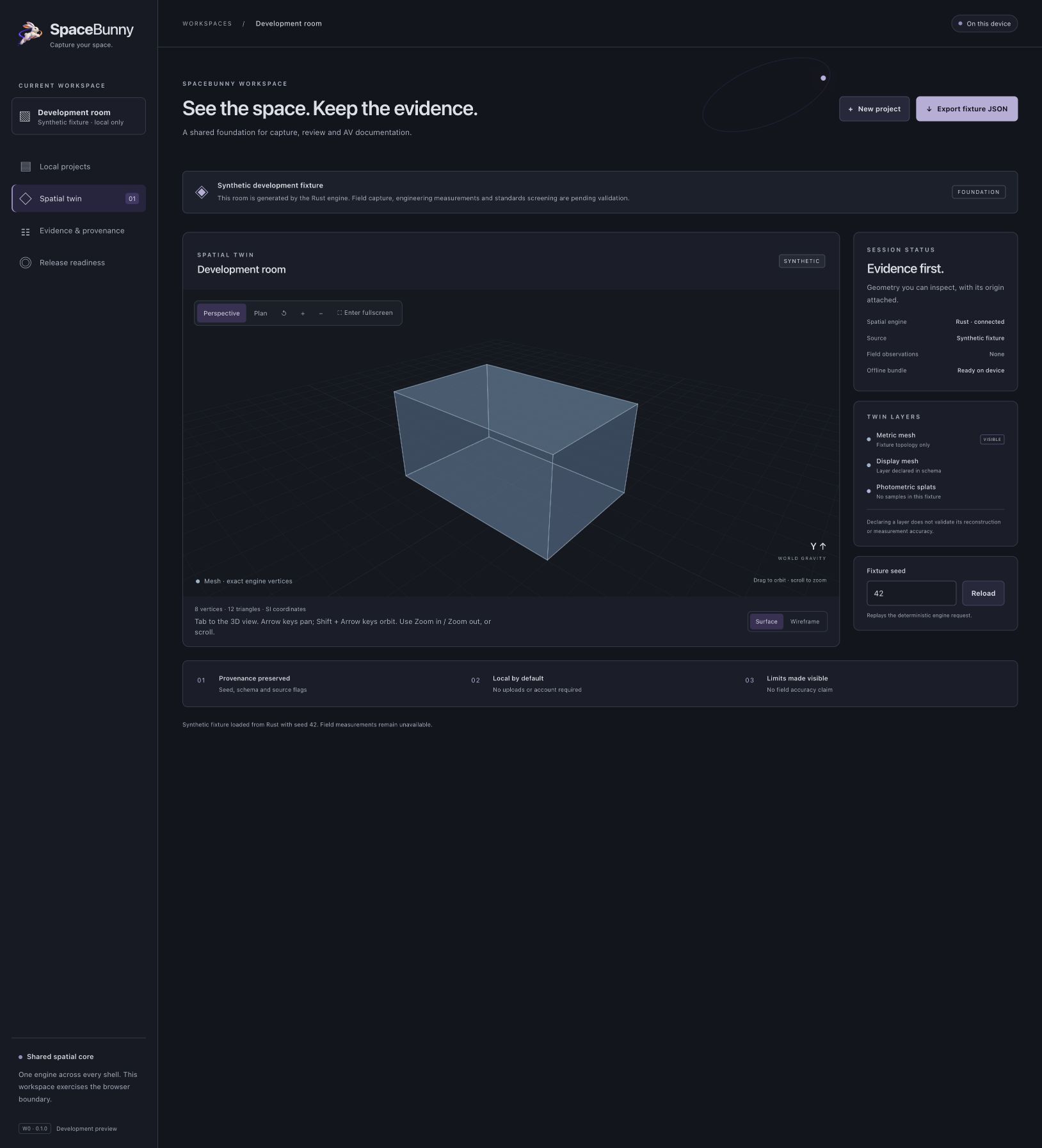Click the 3D room box mesh
The image size is (1042, 1148).
tap(515, 461)
